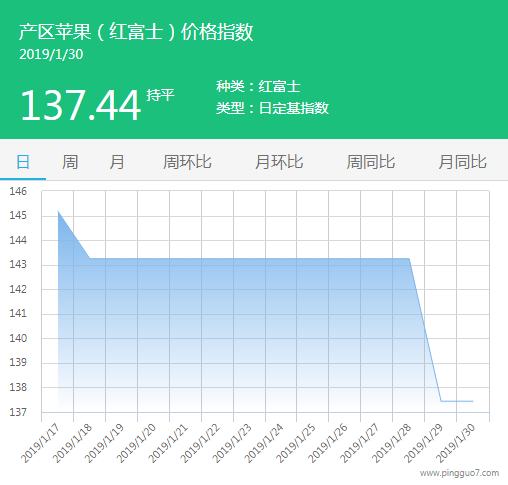Select the 周同比 tab
Image resolution: width=508 pixels, height=485 pixels.
click(371, 162)
